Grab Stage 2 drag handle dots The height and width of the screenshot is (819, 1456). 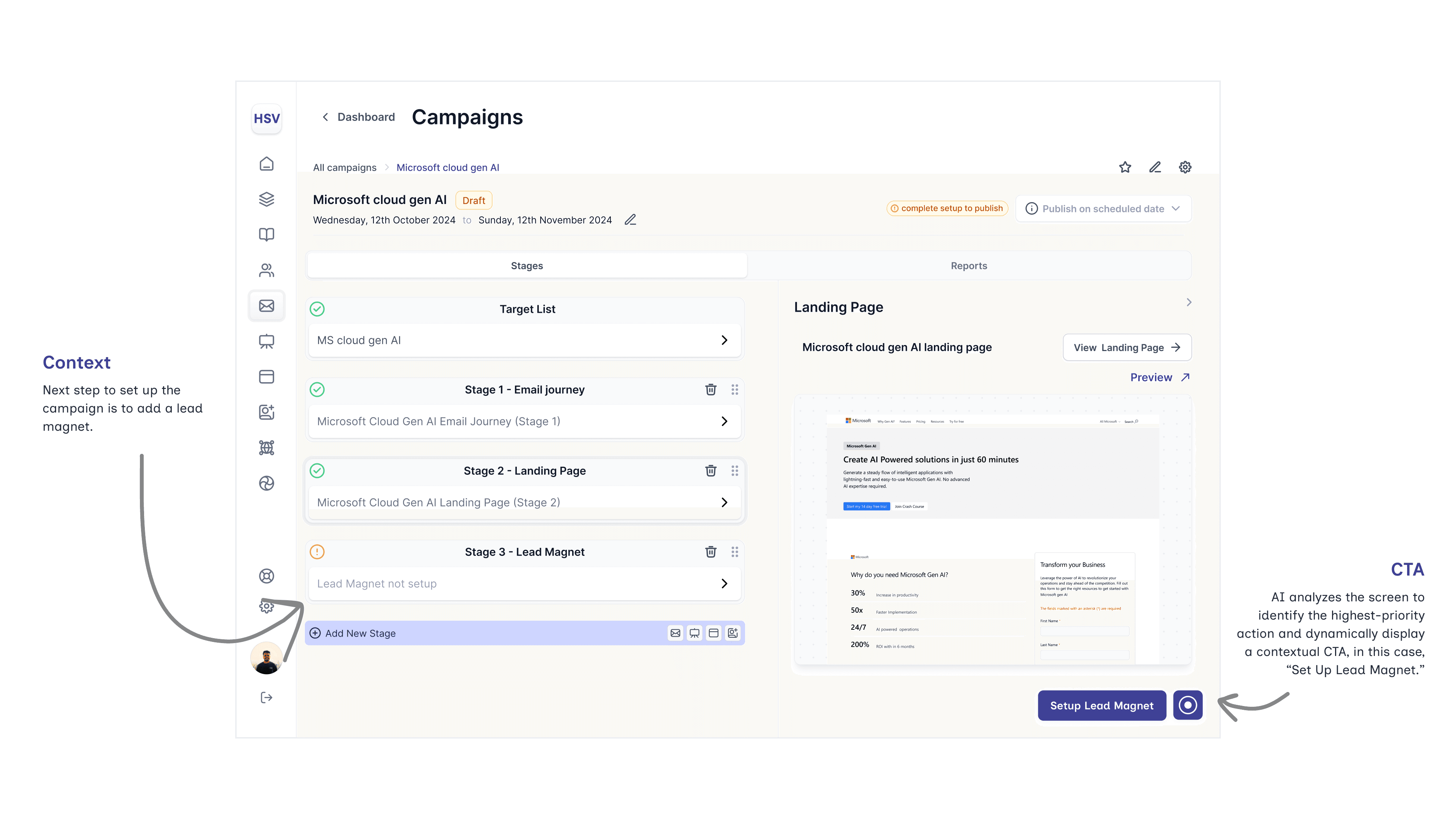tap(734, 471)
